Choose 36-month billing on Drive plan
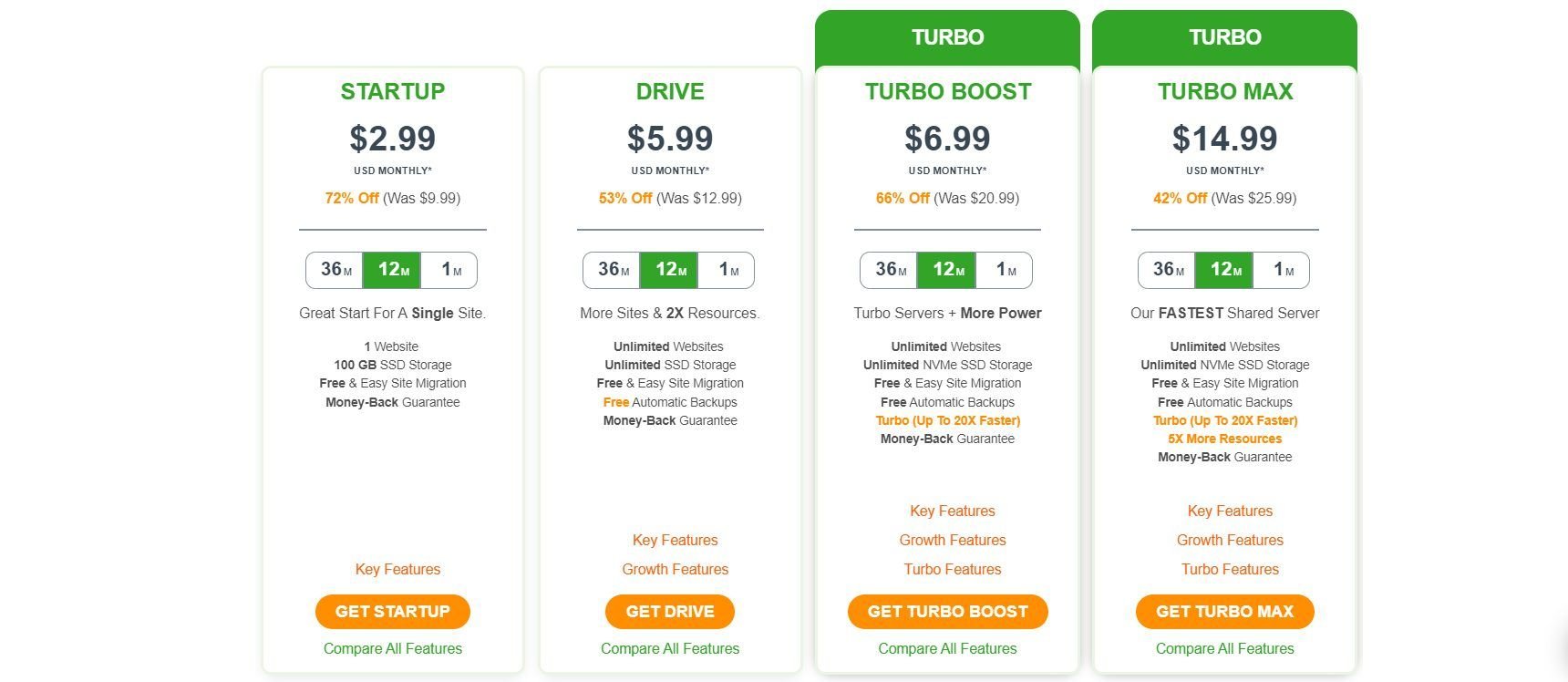1568x682 pixels. click(612, 270)
